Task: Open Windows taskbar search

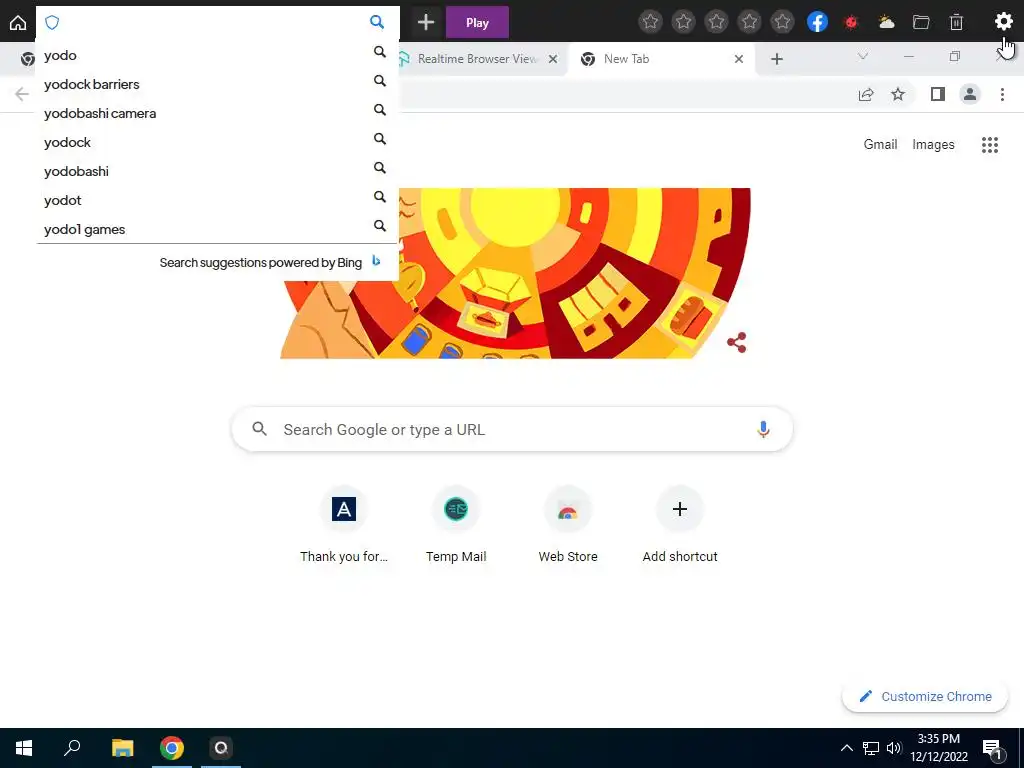Action: (72, 748)
